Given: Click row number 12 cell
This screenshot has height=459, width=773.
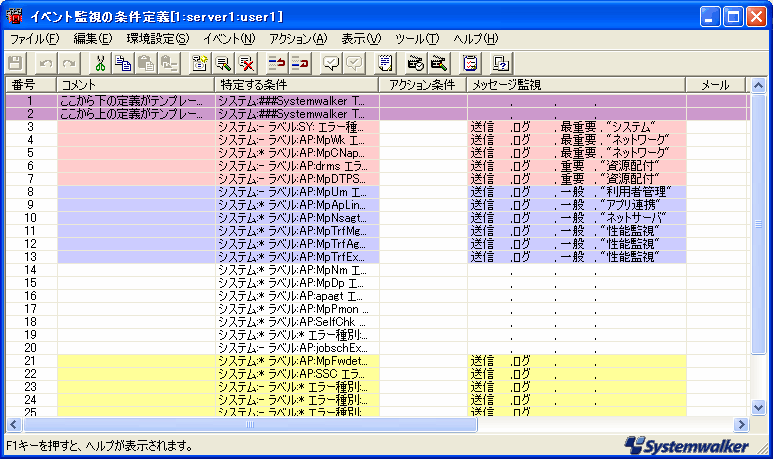Looking at the screenshot, I should click(31, 244).
